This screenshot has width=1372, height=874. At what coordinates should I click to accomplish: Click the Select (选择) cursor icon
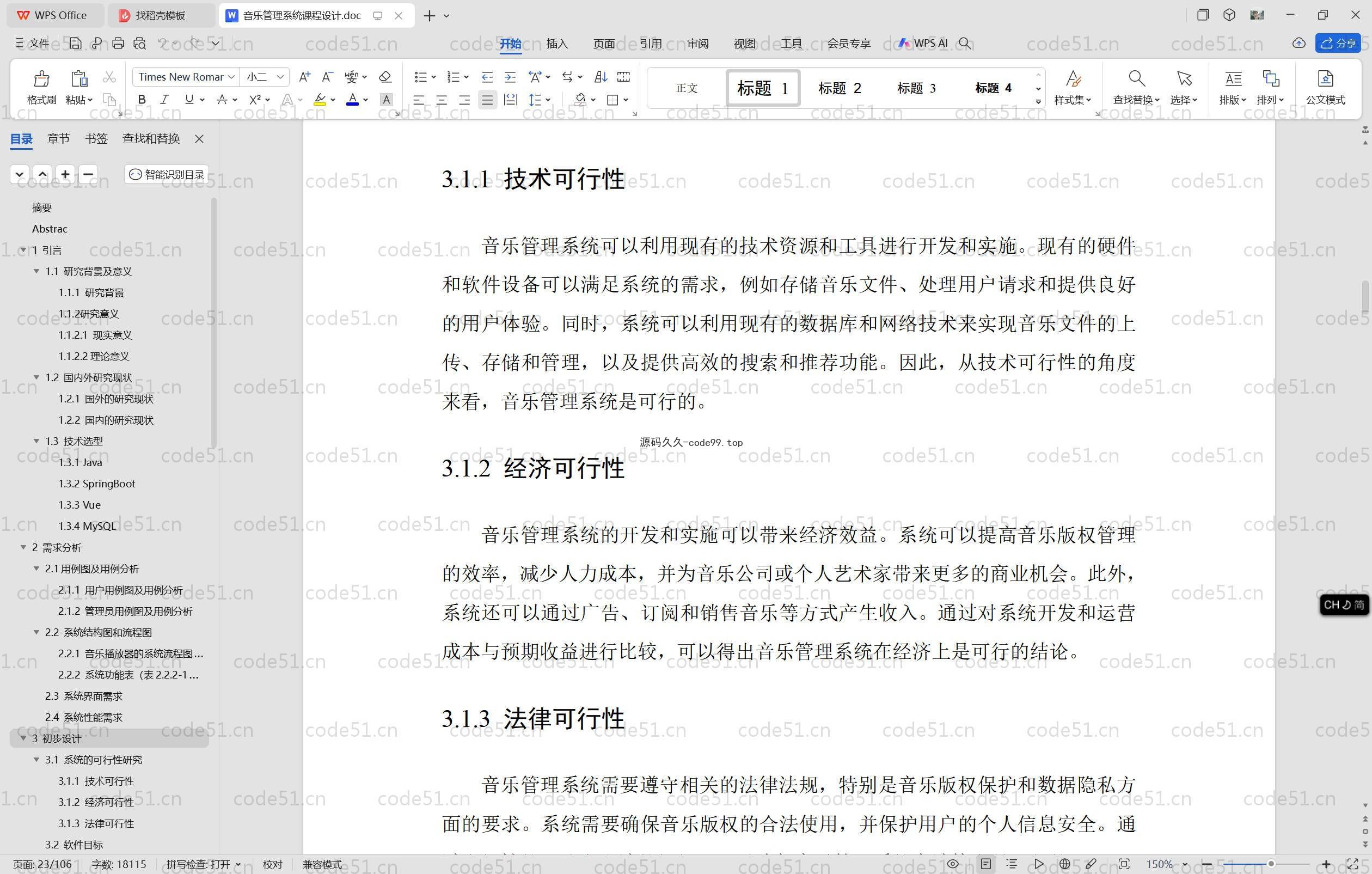(1184, 78)
